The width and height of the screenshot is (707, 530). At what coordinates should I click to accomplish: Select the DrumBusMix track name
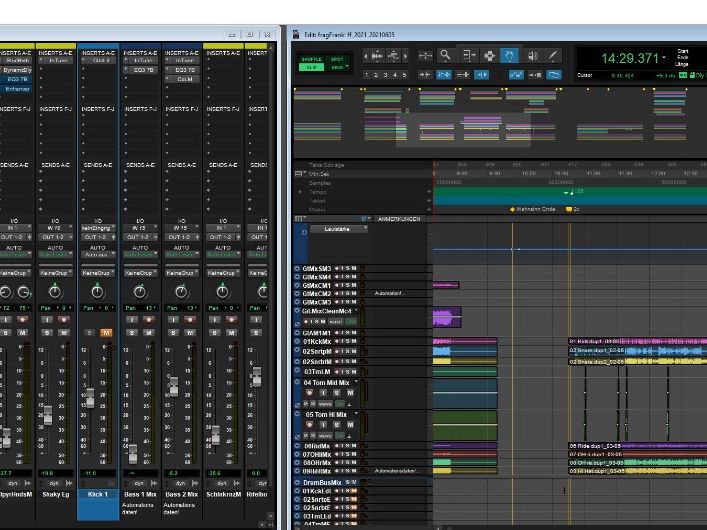(x=323, y=482)
